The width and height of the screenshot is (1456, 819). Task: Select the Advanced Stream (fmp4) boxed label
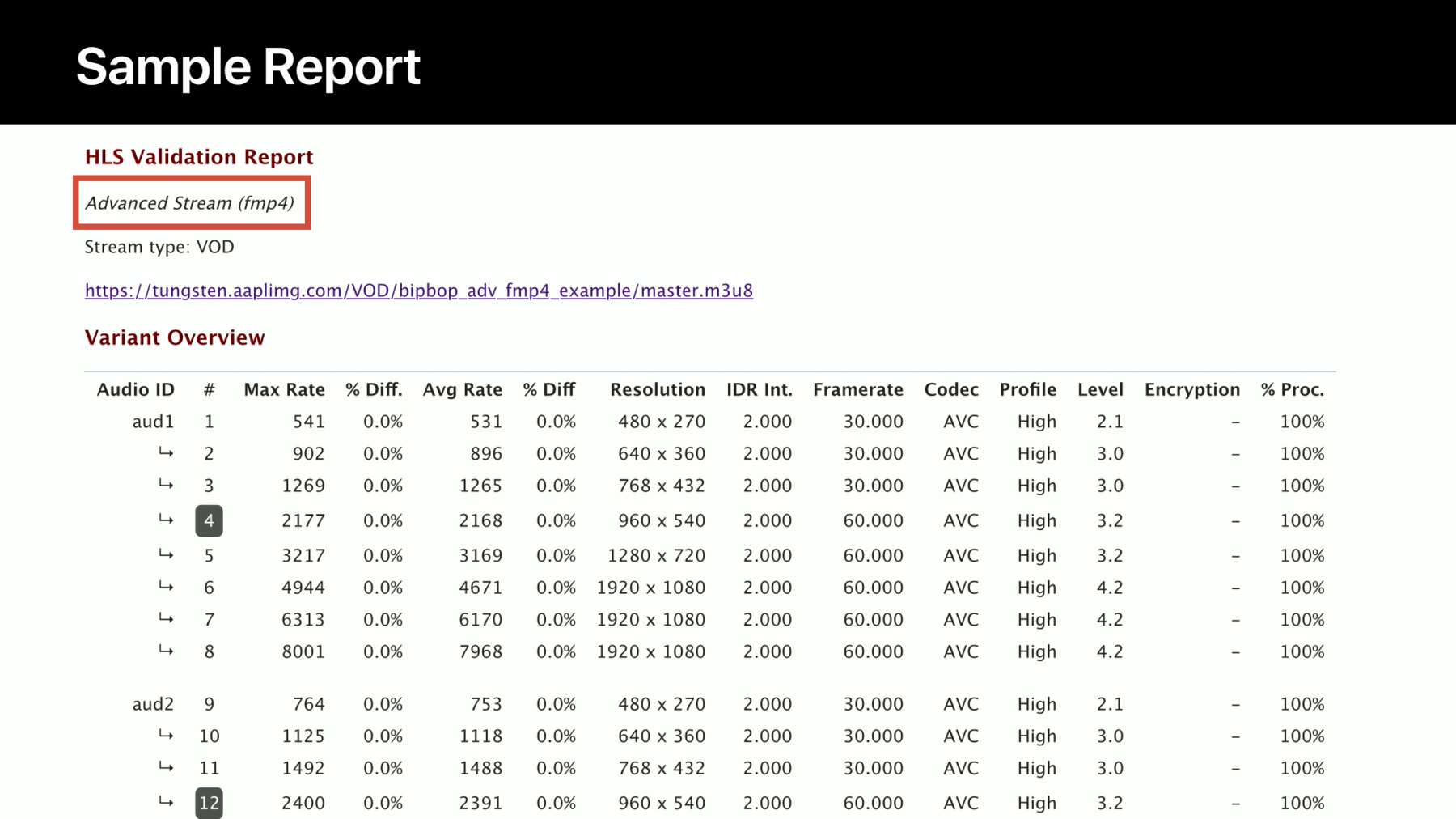tap(192, 202)
